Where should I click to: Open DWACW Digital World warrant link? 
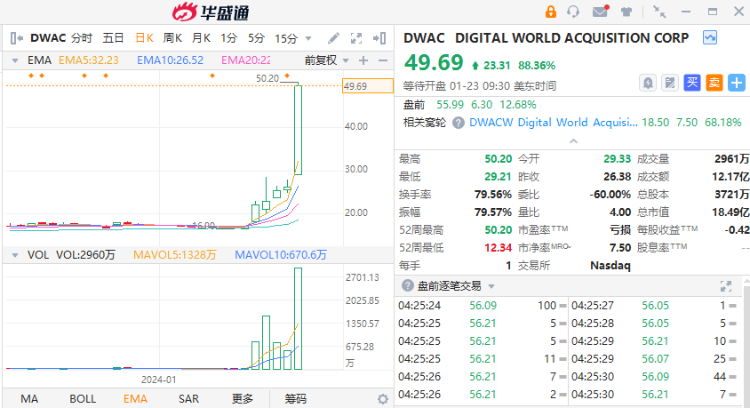(x=553, y=122)
